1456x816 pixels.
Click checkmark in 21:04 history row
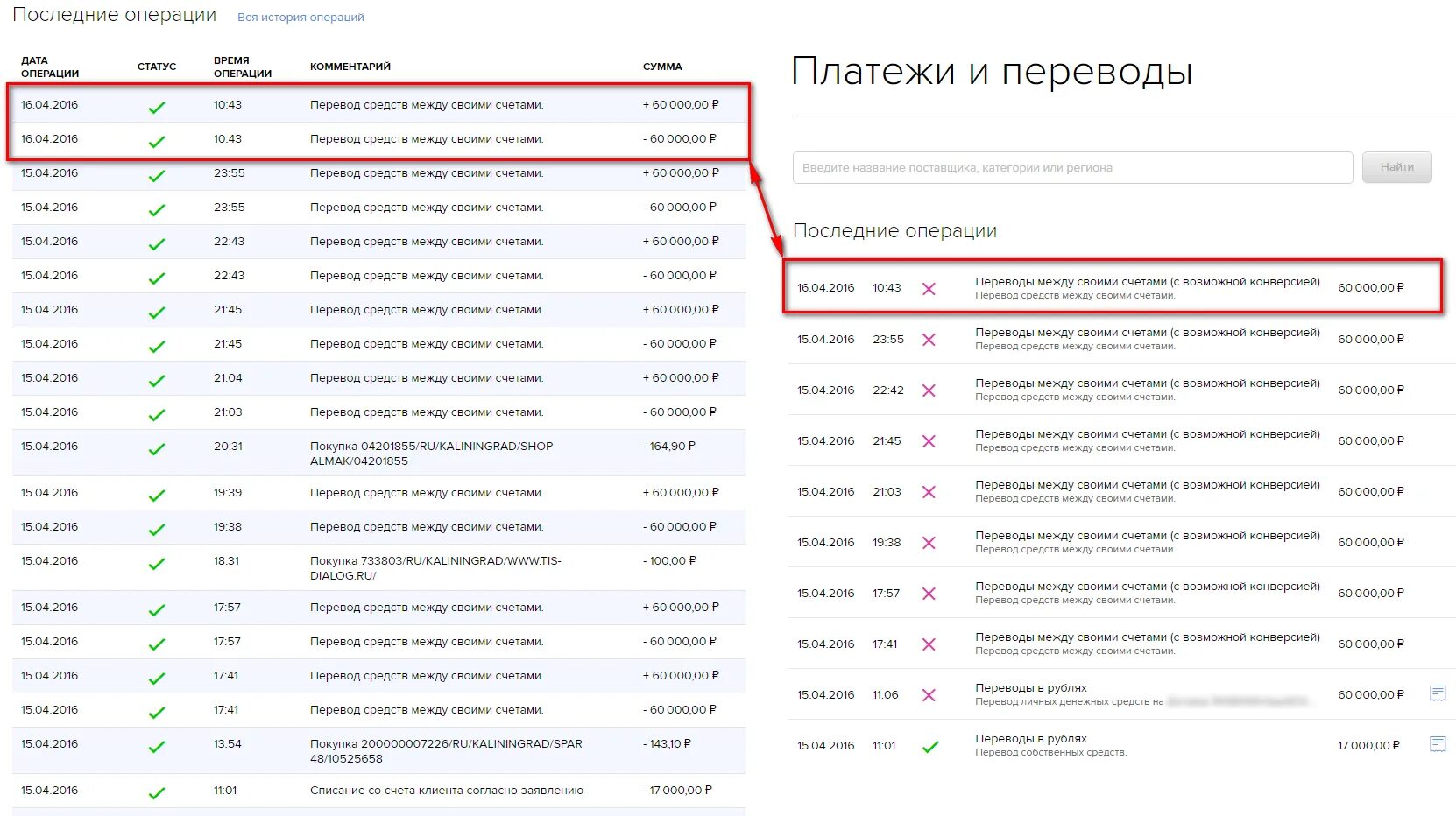[x=157, y=381]
